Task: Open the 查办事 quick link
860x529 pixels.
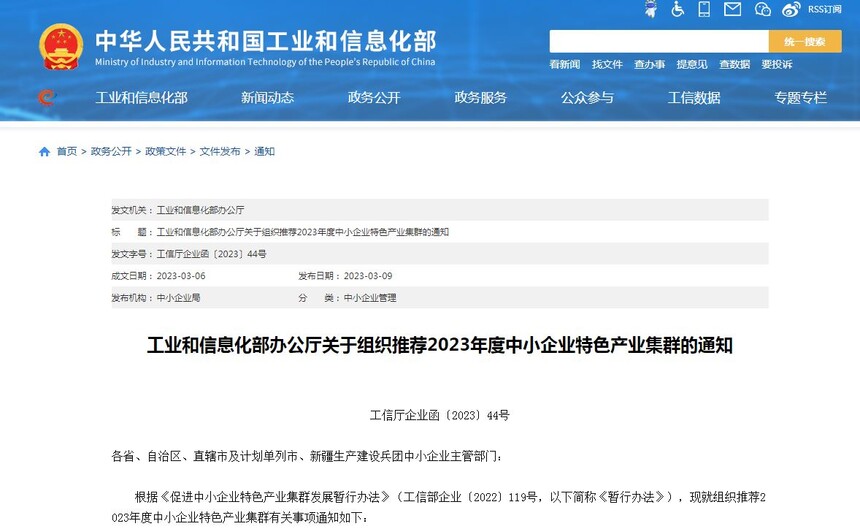Action: (649, 65)
